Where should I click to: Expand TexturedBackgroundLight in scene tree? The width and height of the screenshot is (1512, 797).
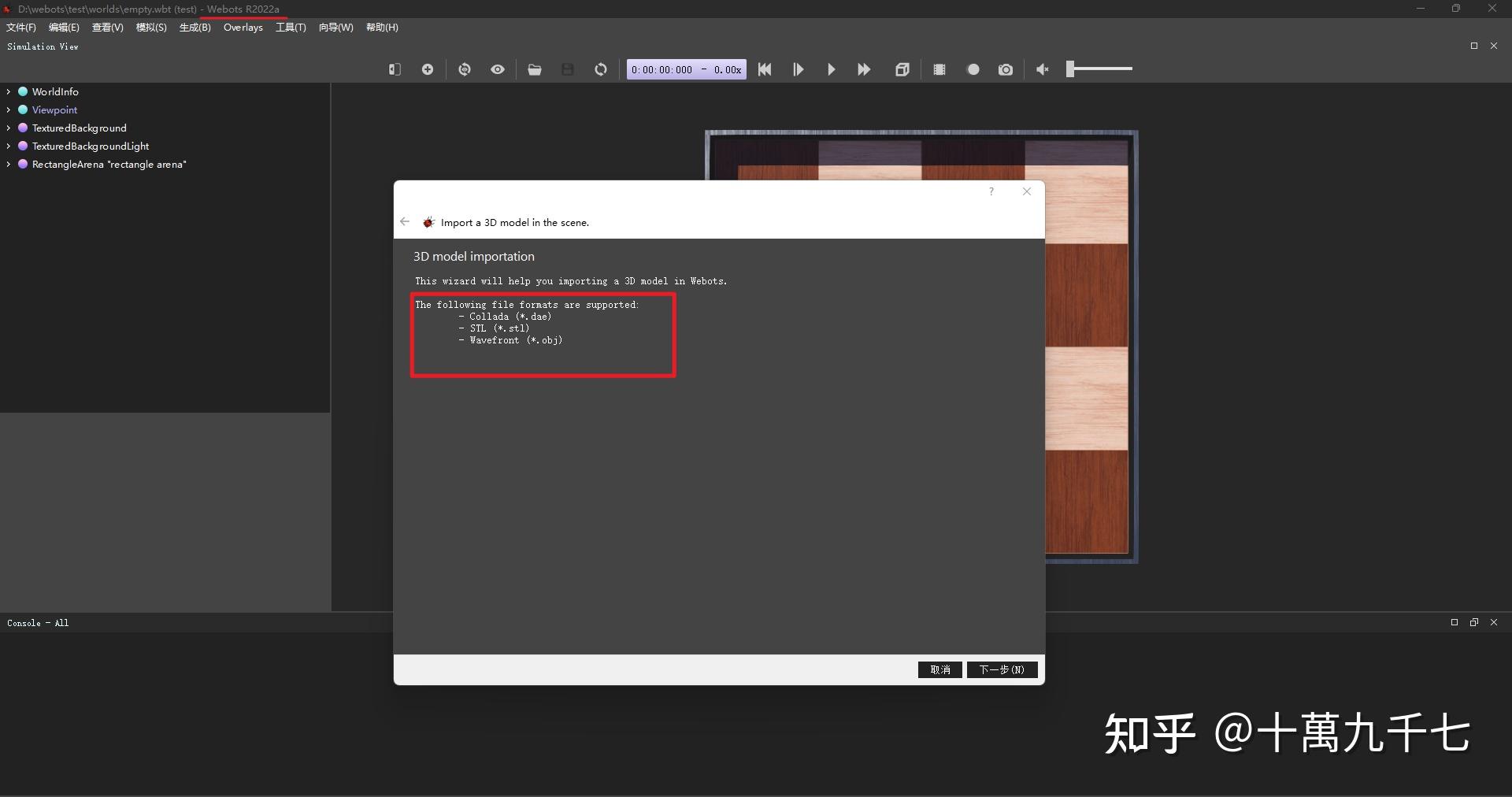8,146
